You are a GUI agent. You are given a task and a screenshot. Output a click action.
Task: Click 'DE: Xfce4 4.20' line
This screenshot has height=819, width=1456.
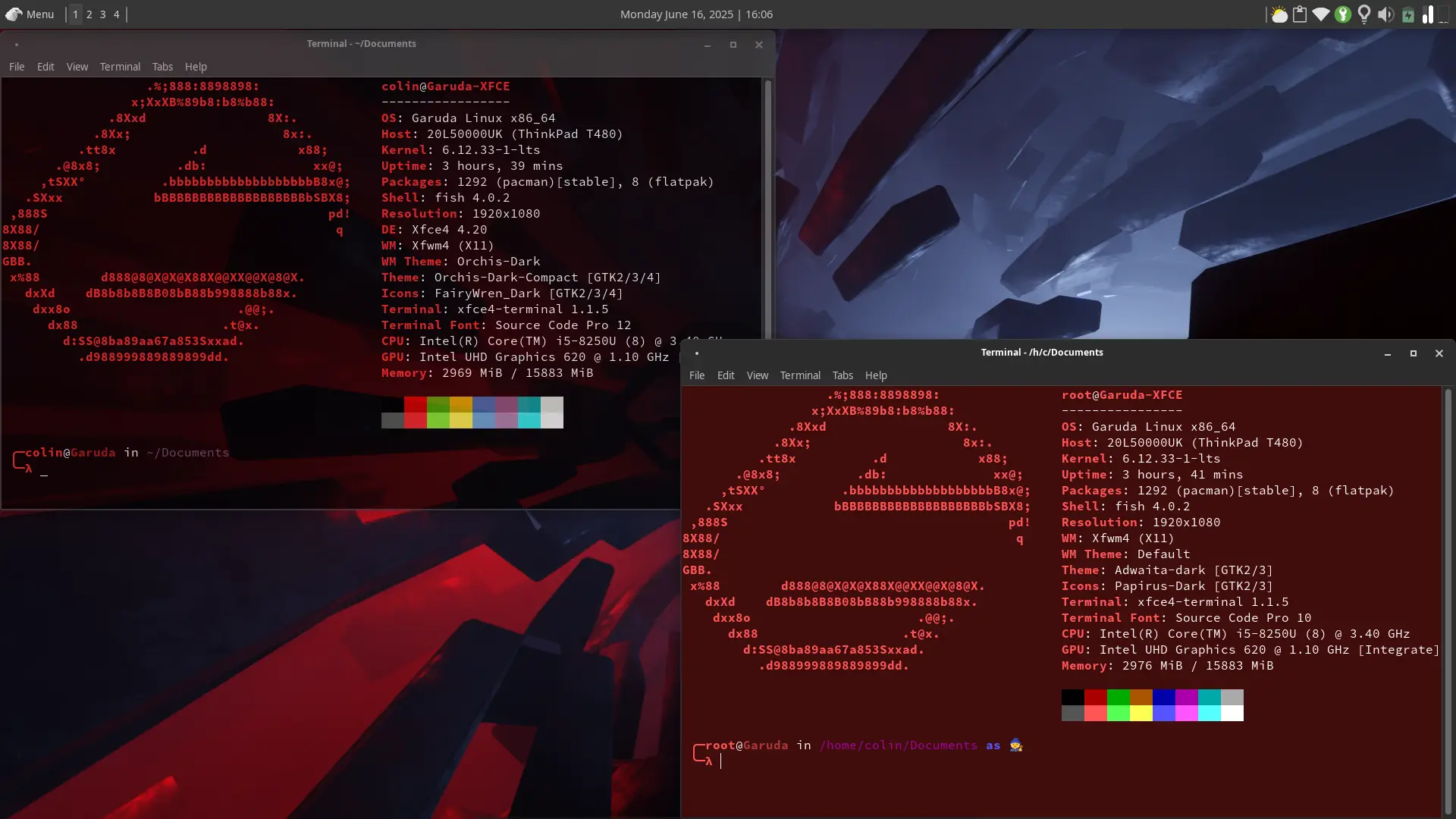435,230
